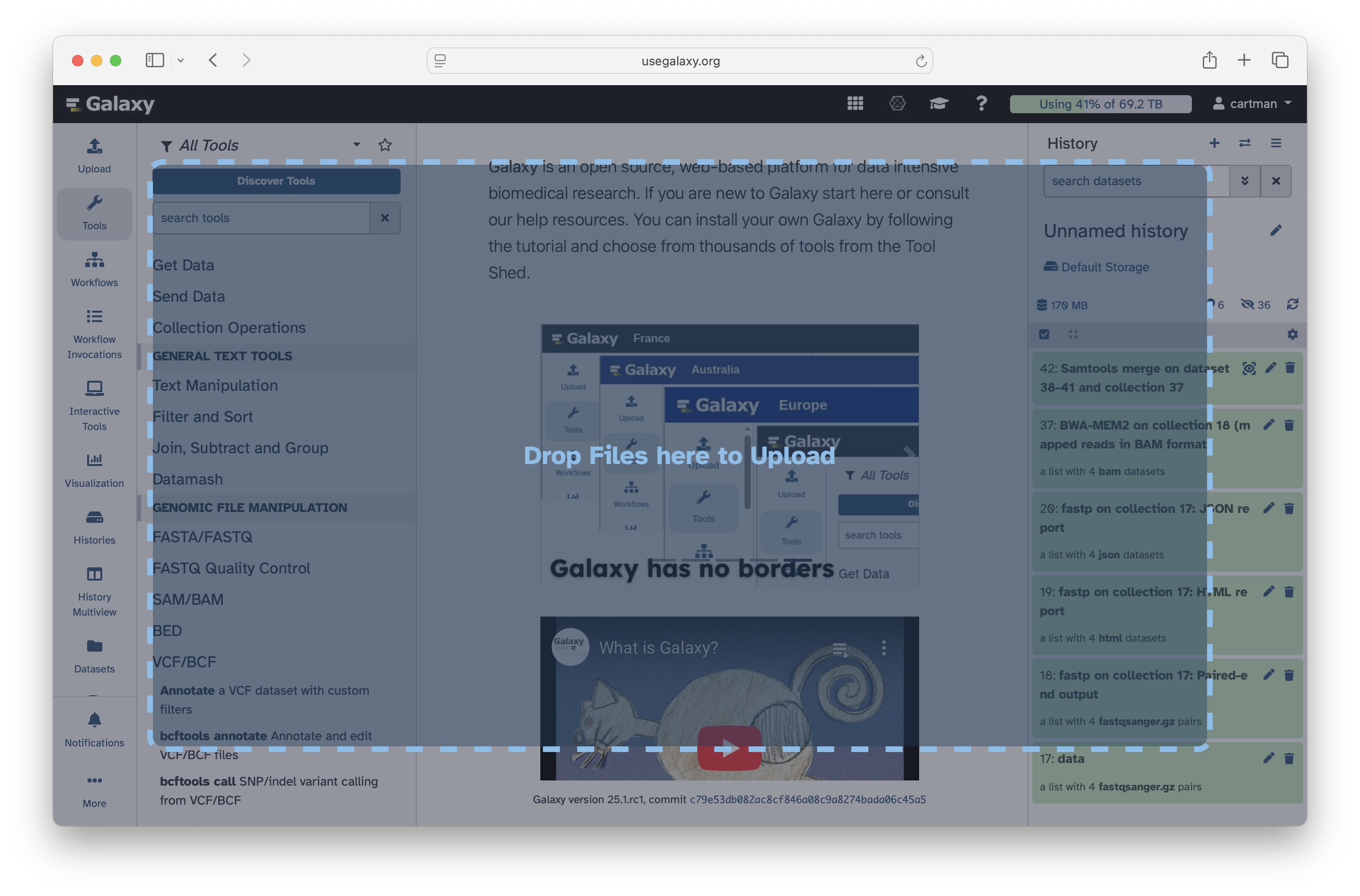The width and height of the screenshot is (1360, 896).
Task: Show the 36 hidden datasets
Action: [1255, 305]
